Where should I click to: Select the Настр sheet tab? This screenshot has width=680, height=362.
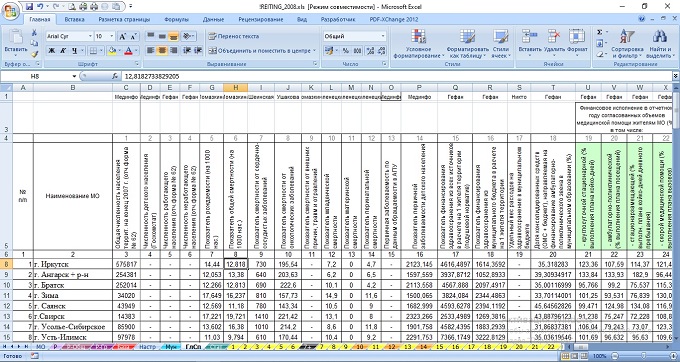coord(148,347)
